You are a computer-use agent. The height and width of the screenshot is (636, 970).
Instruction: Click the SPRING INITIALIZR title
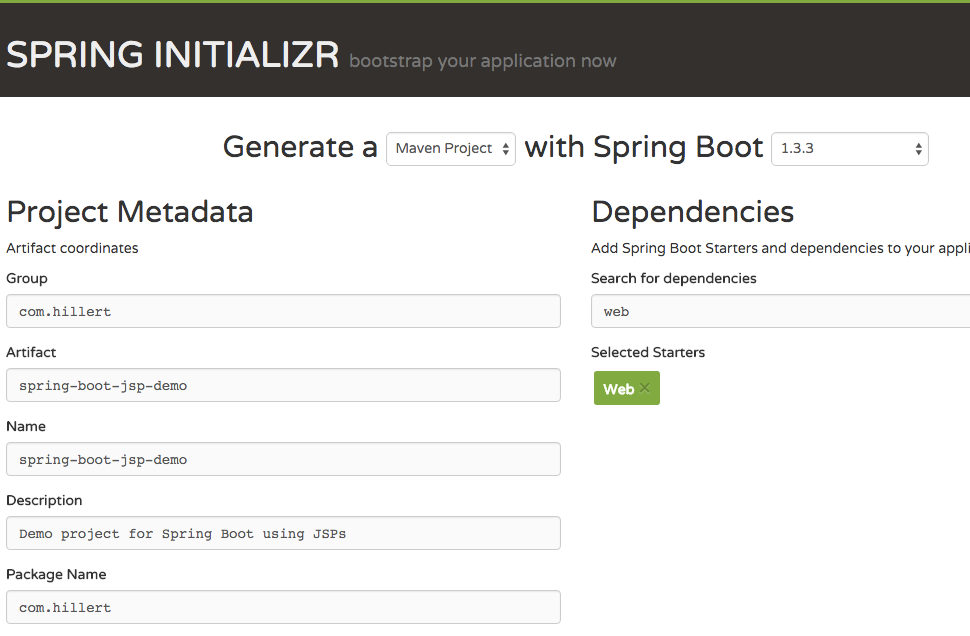pos(173,54)
